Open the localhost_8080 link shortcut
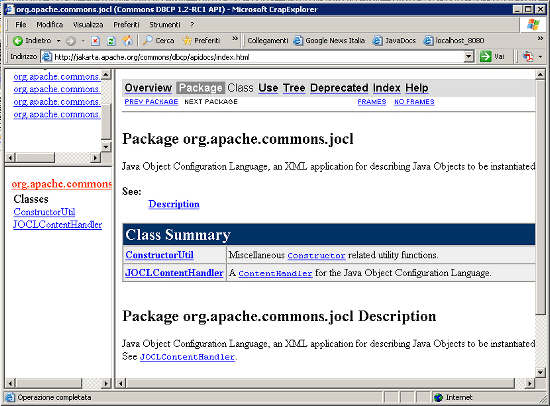Image resolution: width=550 pixels, height=406 pixels. [x=454, y=41]
